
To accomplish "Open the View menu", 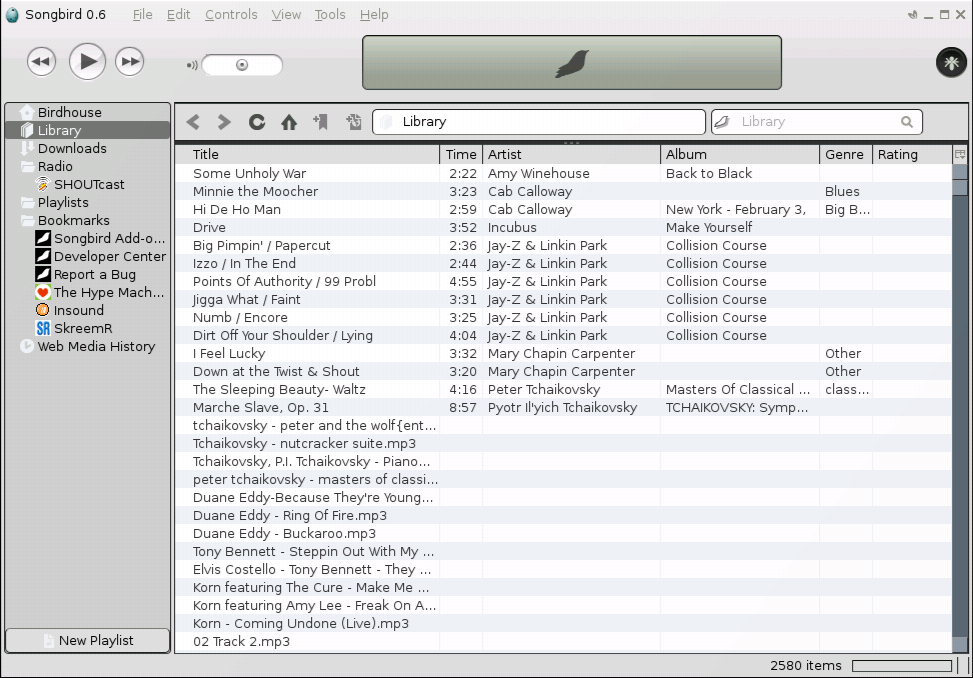I will 286,14.
